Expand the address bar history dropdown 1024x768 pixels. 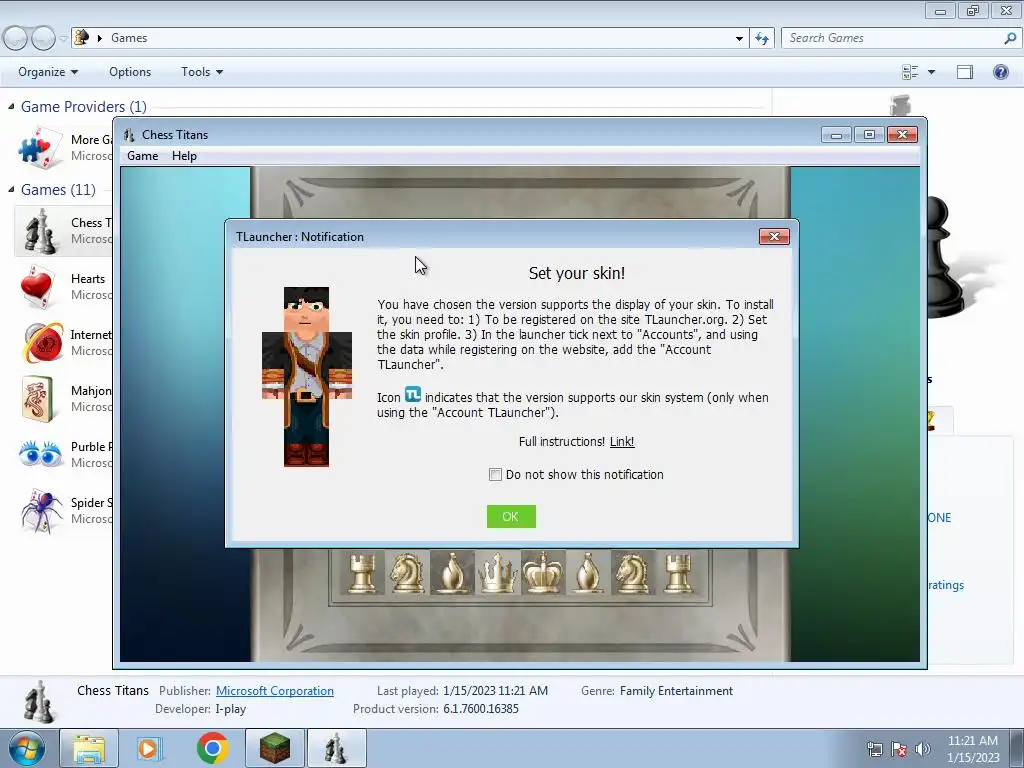[x=739, y=39]
